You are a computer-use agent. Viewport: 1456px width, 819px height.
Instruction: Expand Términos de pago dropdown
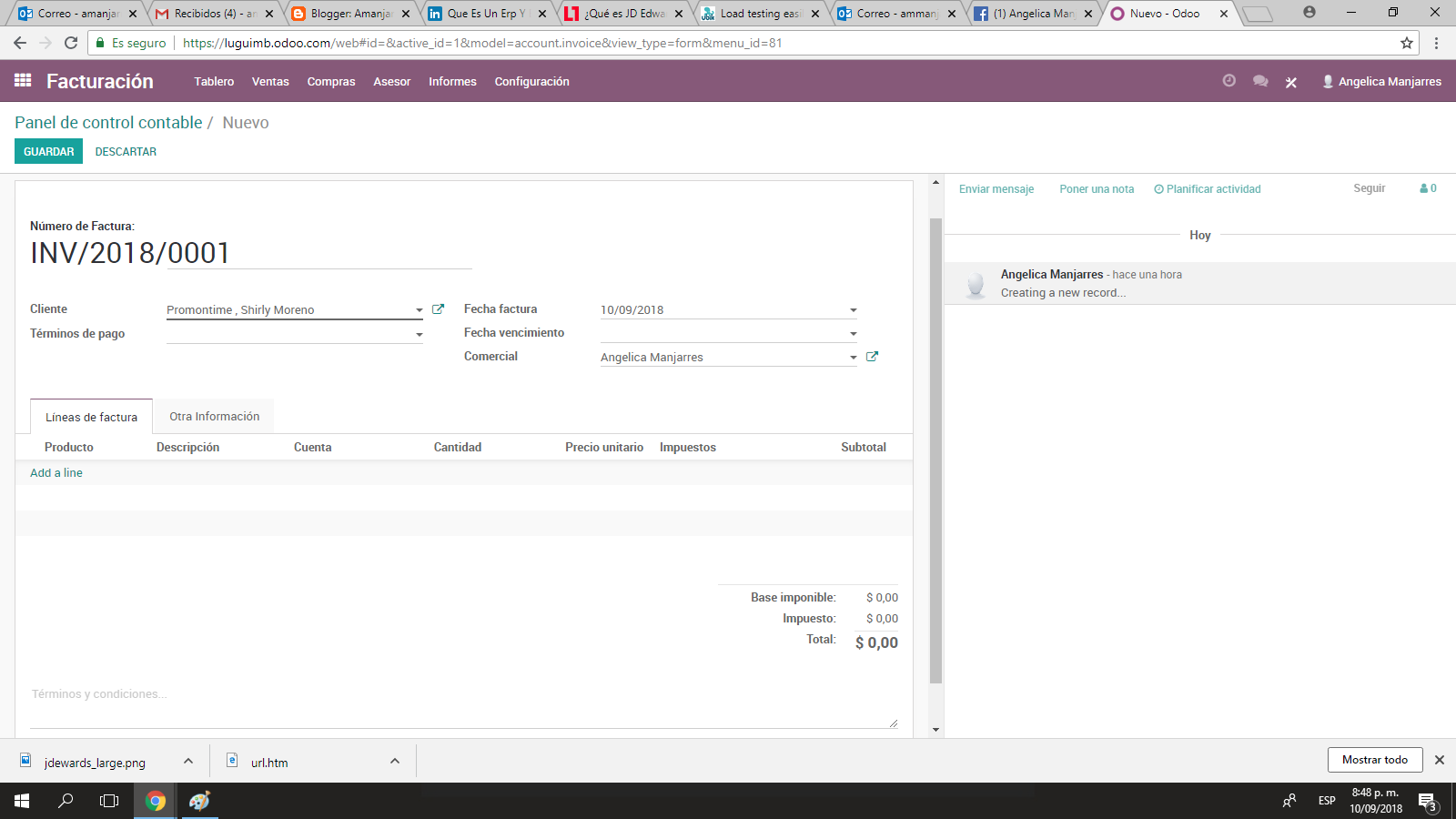click(x=420, y=335)
